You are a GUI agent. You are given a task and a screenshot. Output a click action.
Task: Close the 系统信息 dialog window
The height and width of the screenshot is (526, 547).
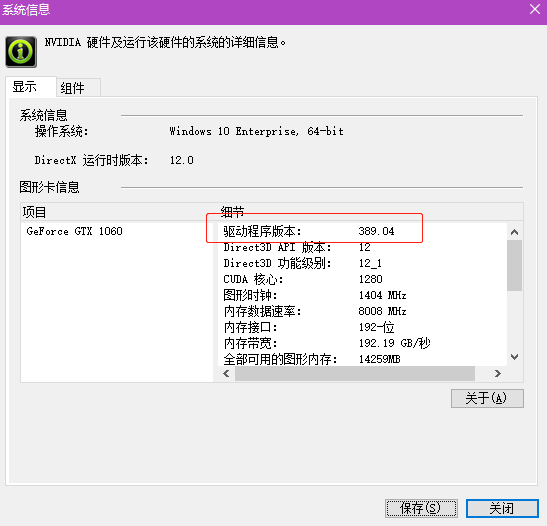[x=535, y=9]
